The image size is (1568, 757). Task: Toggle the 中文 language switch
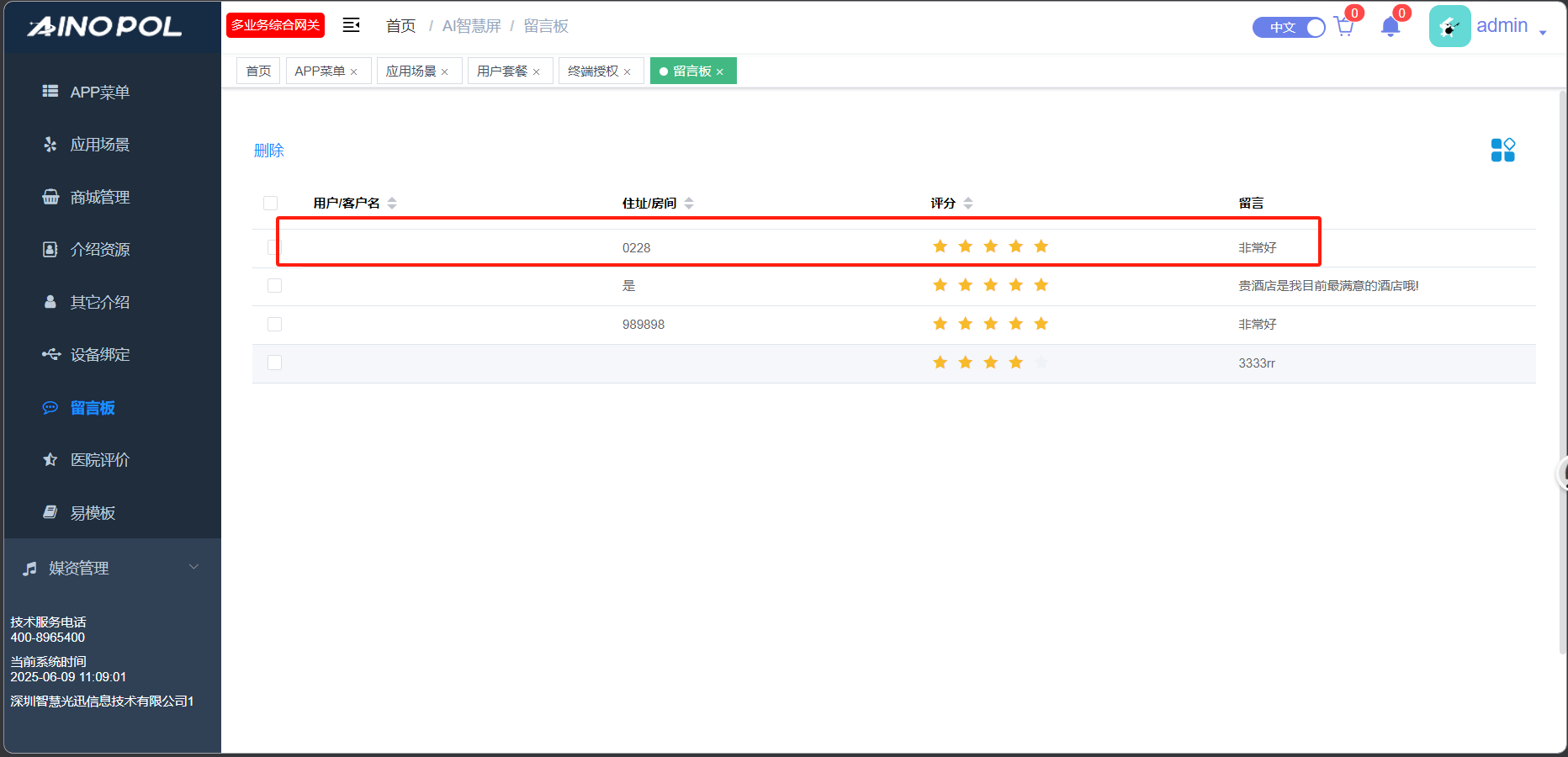pyautogui.click(x=1289, y=28)
